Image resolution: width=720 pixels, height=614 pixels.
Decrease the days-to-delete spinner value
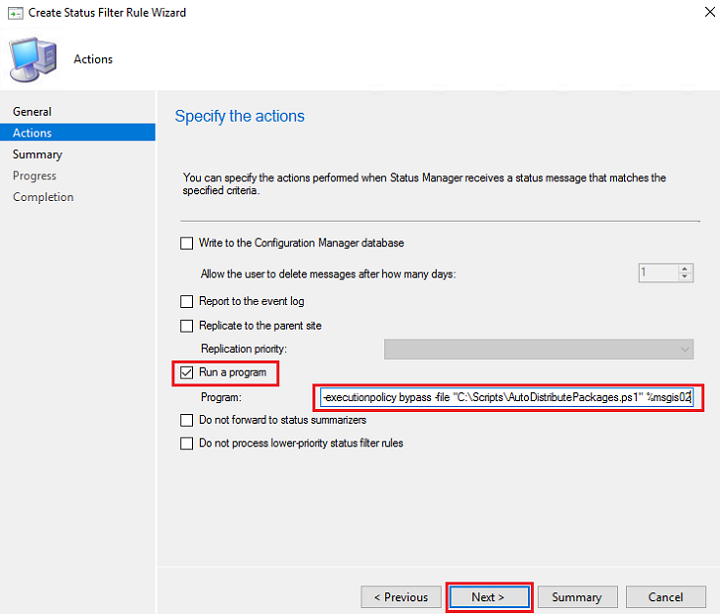coord(685,277)
